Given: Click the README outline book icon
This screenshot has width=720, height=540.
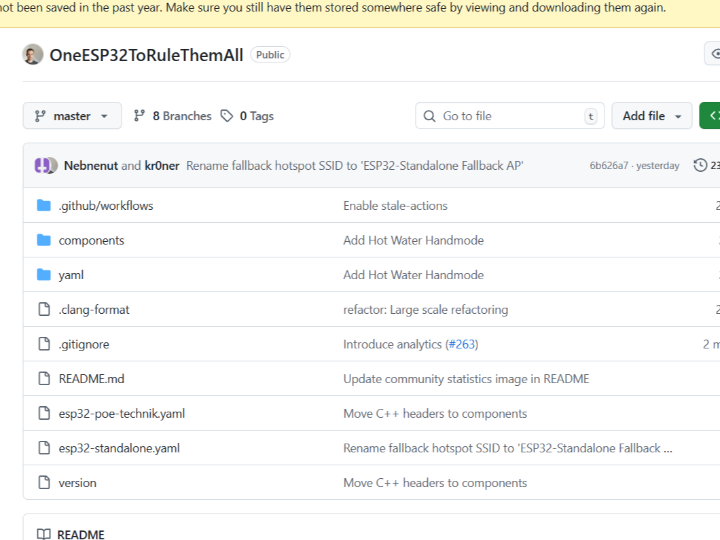Looking at the screenshot, I should 43,535.
